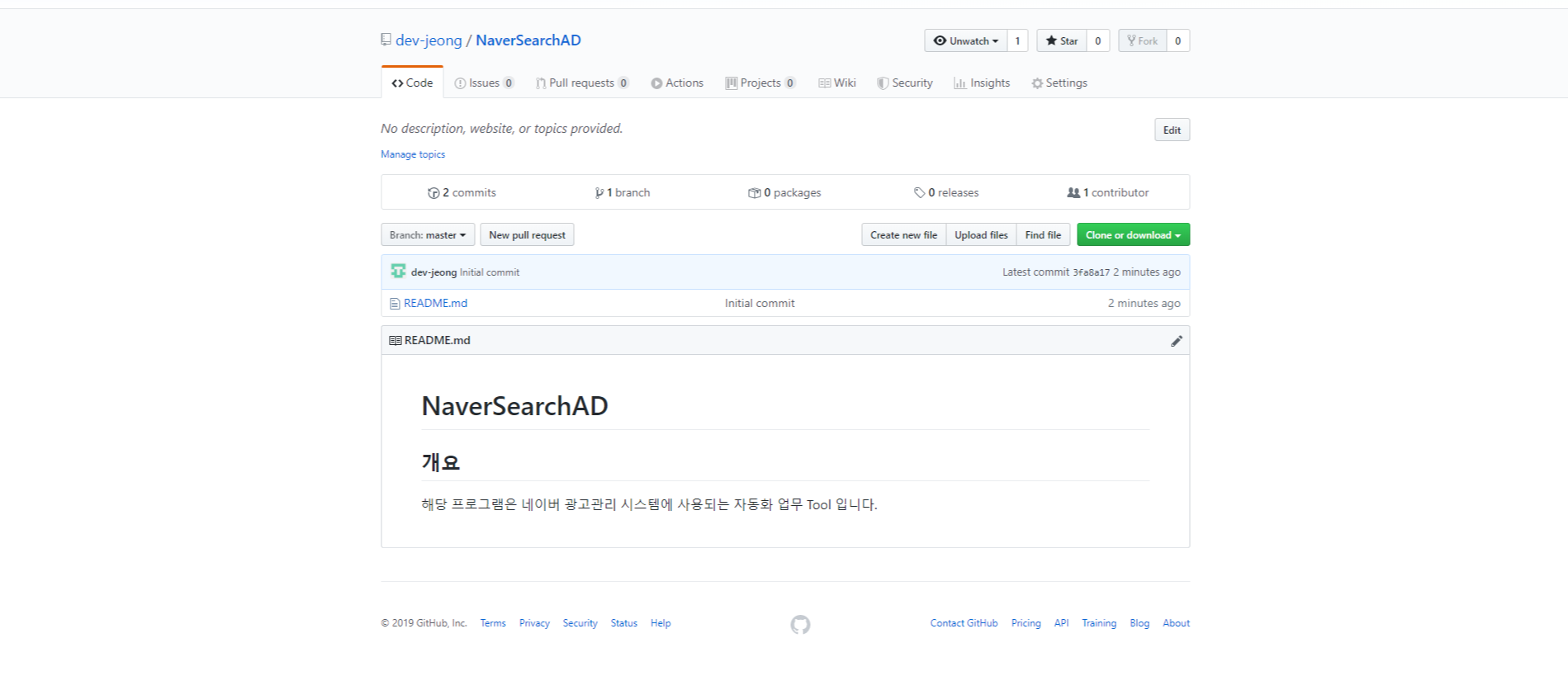This screenshot has width=1568, height=676.
Task: Switch to the Code tab
Action: coord(412,83)
